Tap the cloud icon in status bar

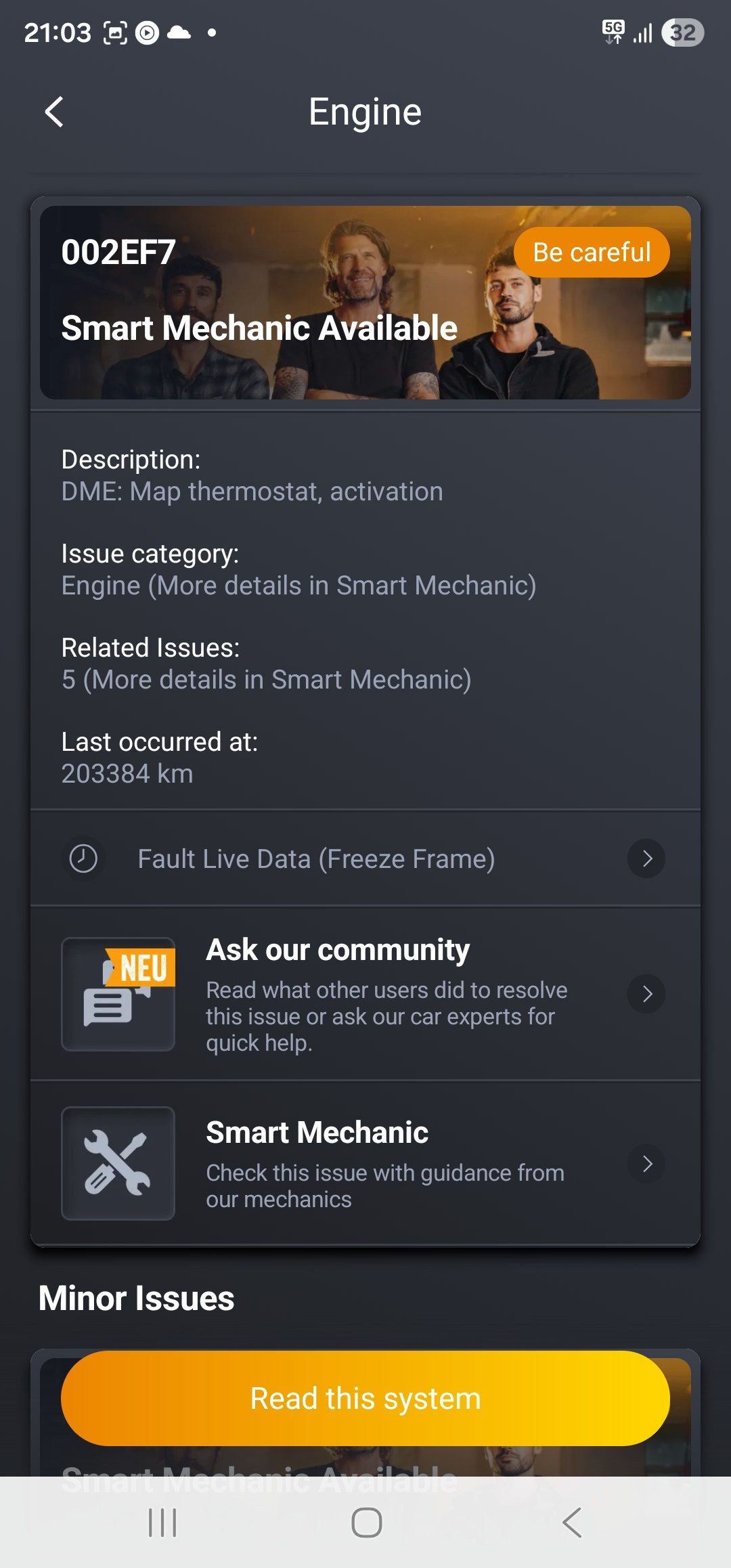point(179,32)
